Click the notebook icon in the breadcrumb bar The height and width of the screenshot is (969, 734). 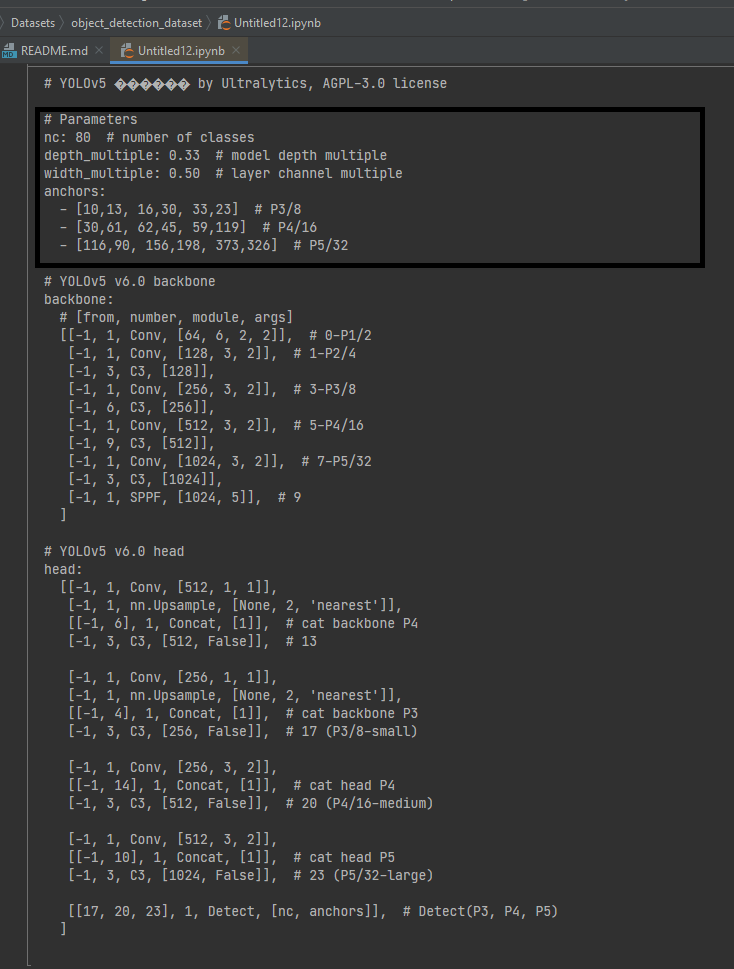tap(222, 22)
